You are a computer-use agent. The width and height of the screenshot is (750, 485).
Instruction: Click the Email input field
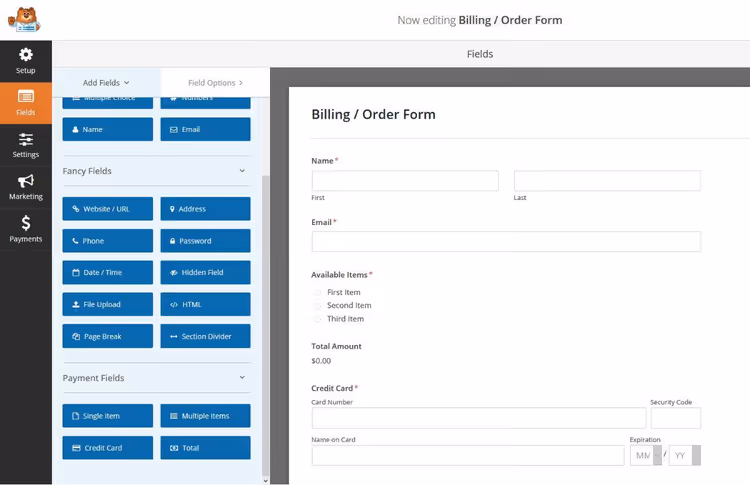[x=506, y=242]
